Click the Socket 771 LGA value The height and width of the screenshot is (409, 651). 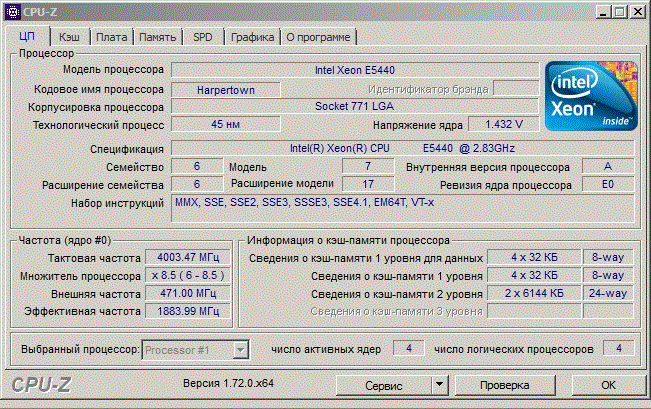355,106
